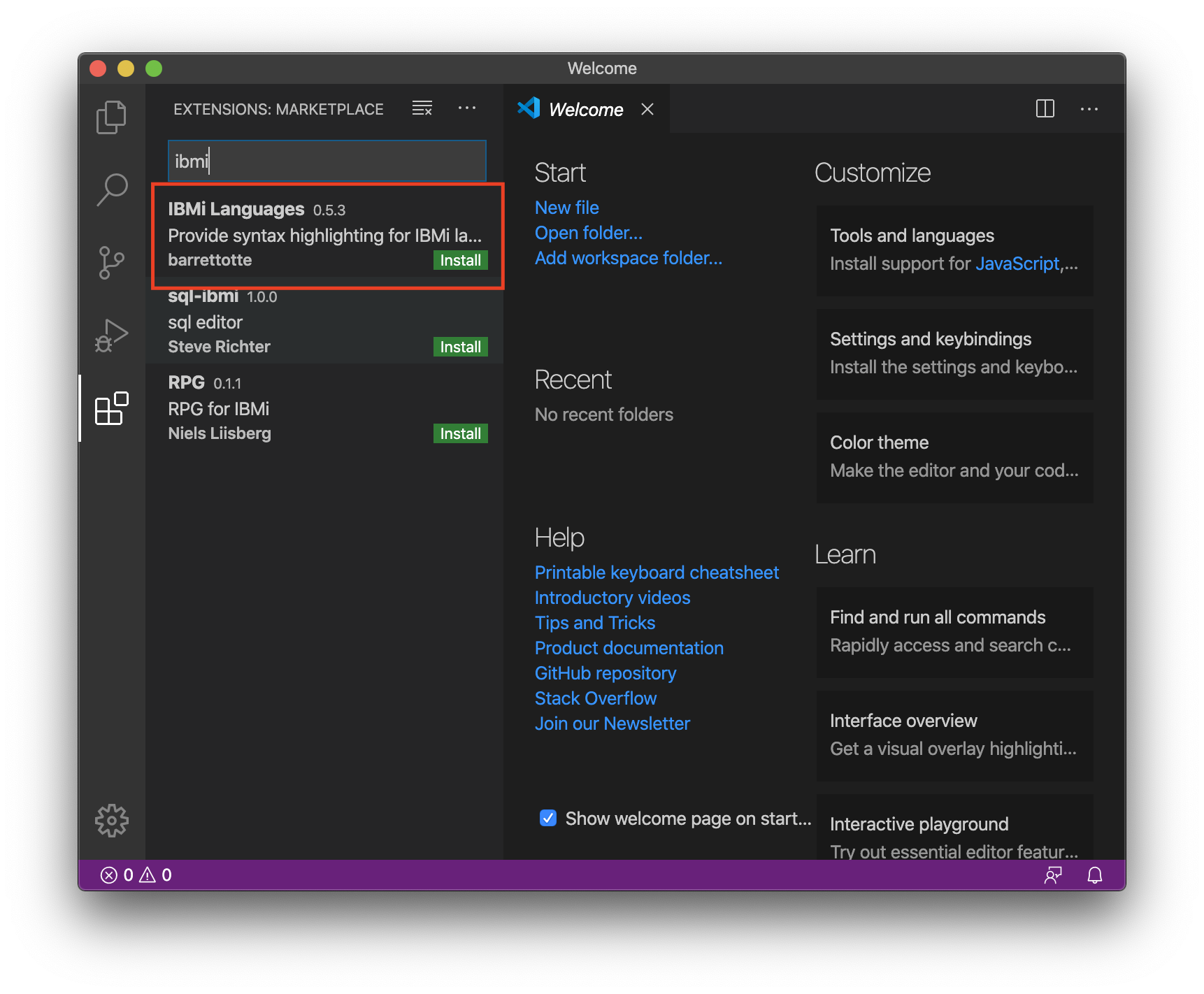Open the Manage gear menu
This screenshot has width=1204, height=994.
(x=111, y=821)
